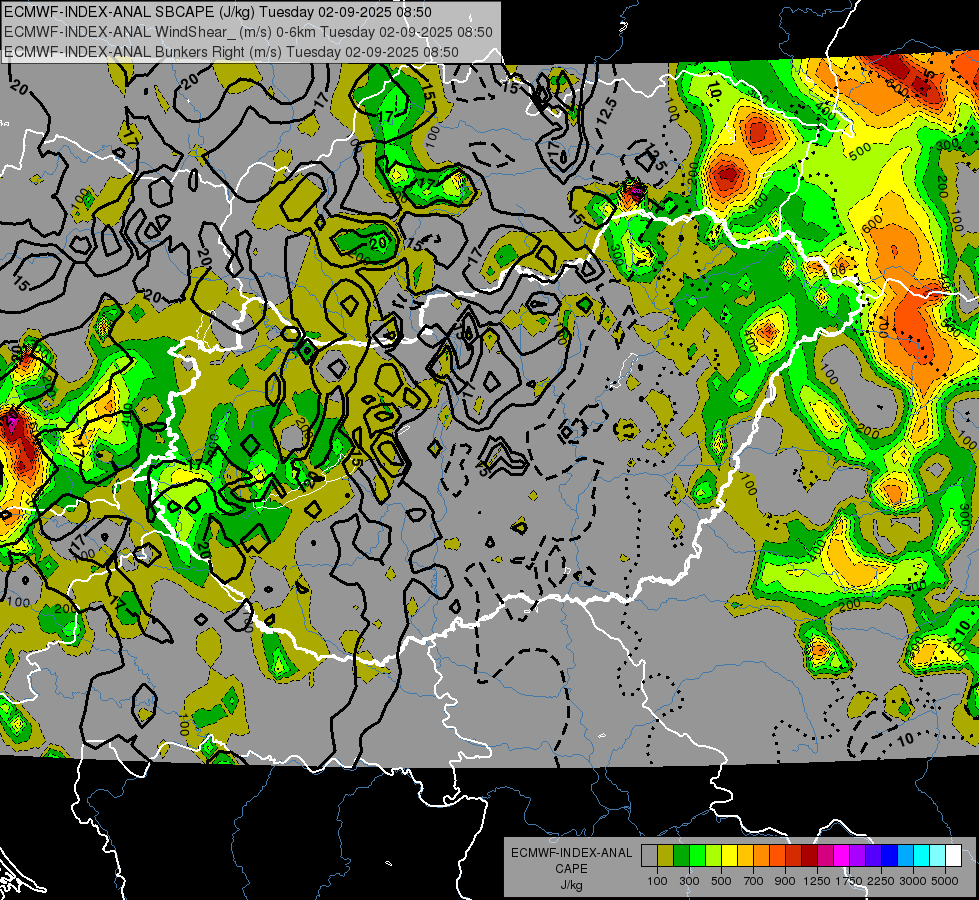Click the gray legend swatch below 100
The image size is (979, 900).
click(x=649, y=856)
